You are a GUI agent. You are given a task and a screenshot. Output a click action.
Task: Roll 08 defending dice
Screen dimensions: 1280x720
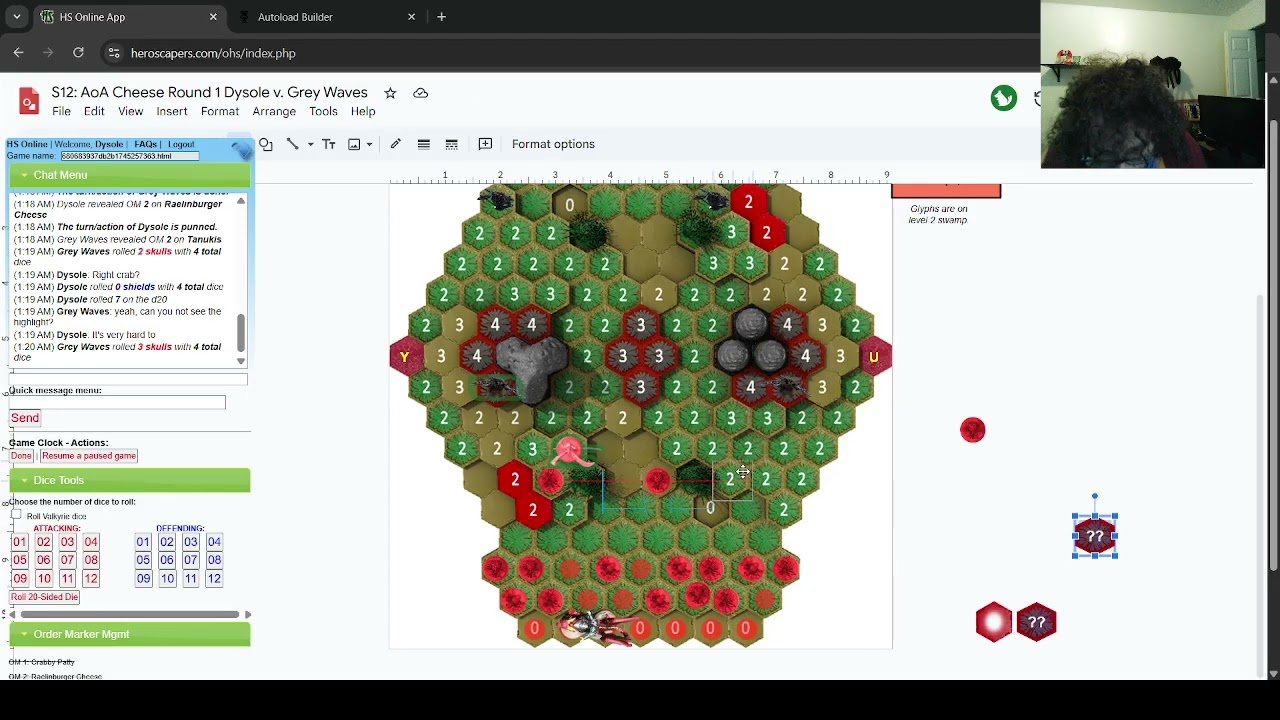[x=214, y=560]
